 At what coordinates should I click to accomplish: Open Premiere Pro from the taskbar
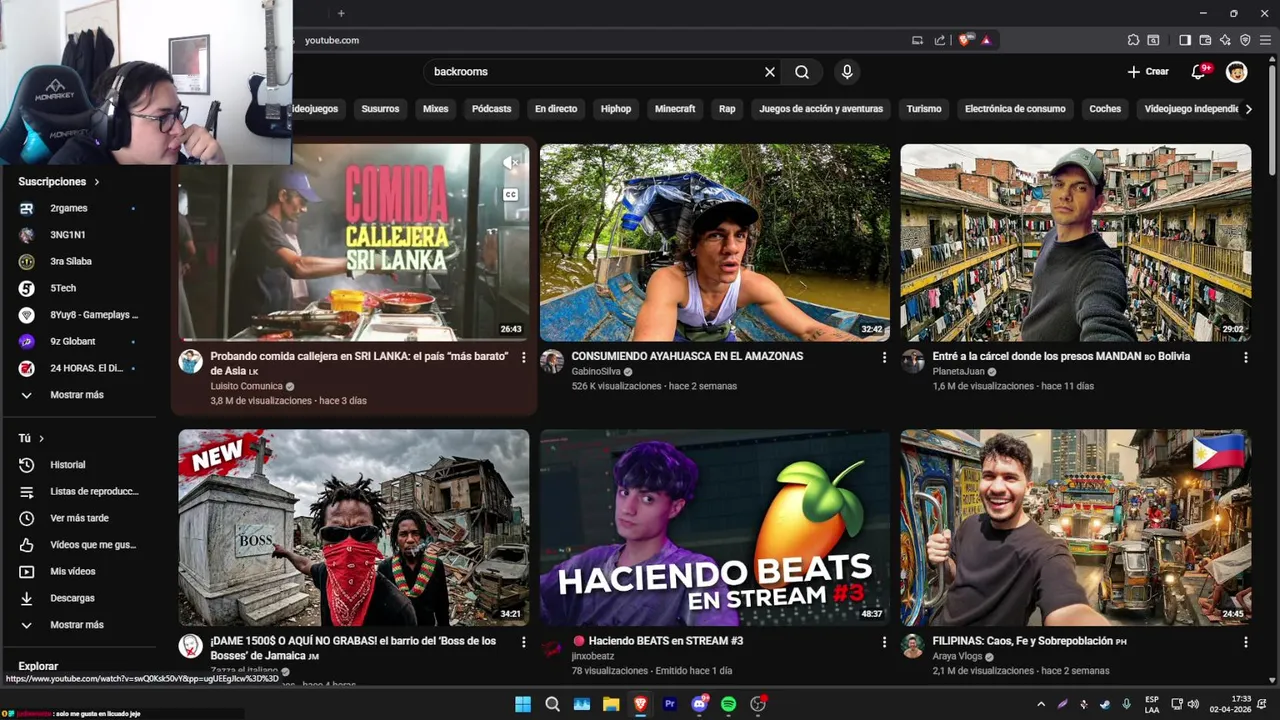tap(670, 704)
